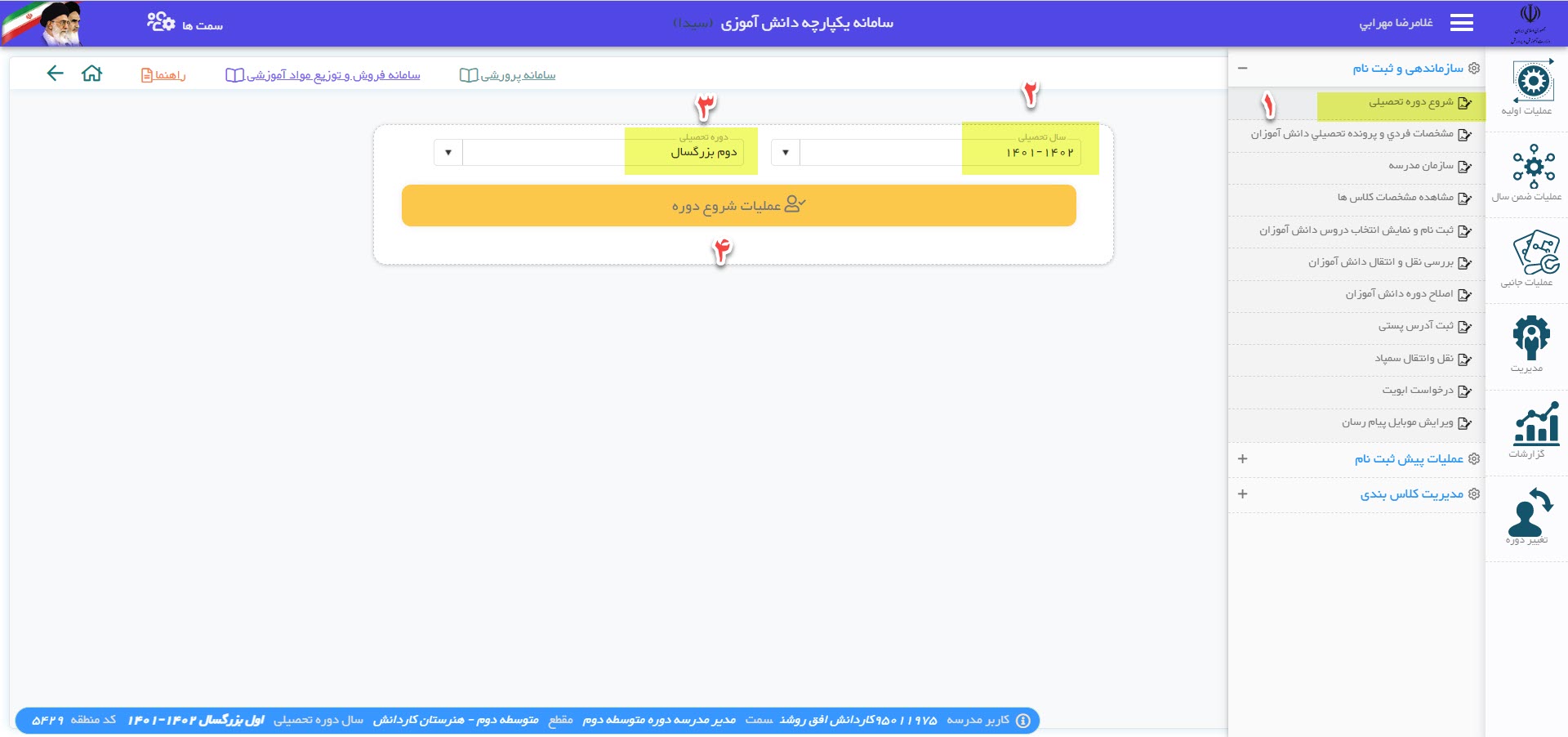
Task: Click the عملیات شروع دوره button
Action: tap(738, 205)
